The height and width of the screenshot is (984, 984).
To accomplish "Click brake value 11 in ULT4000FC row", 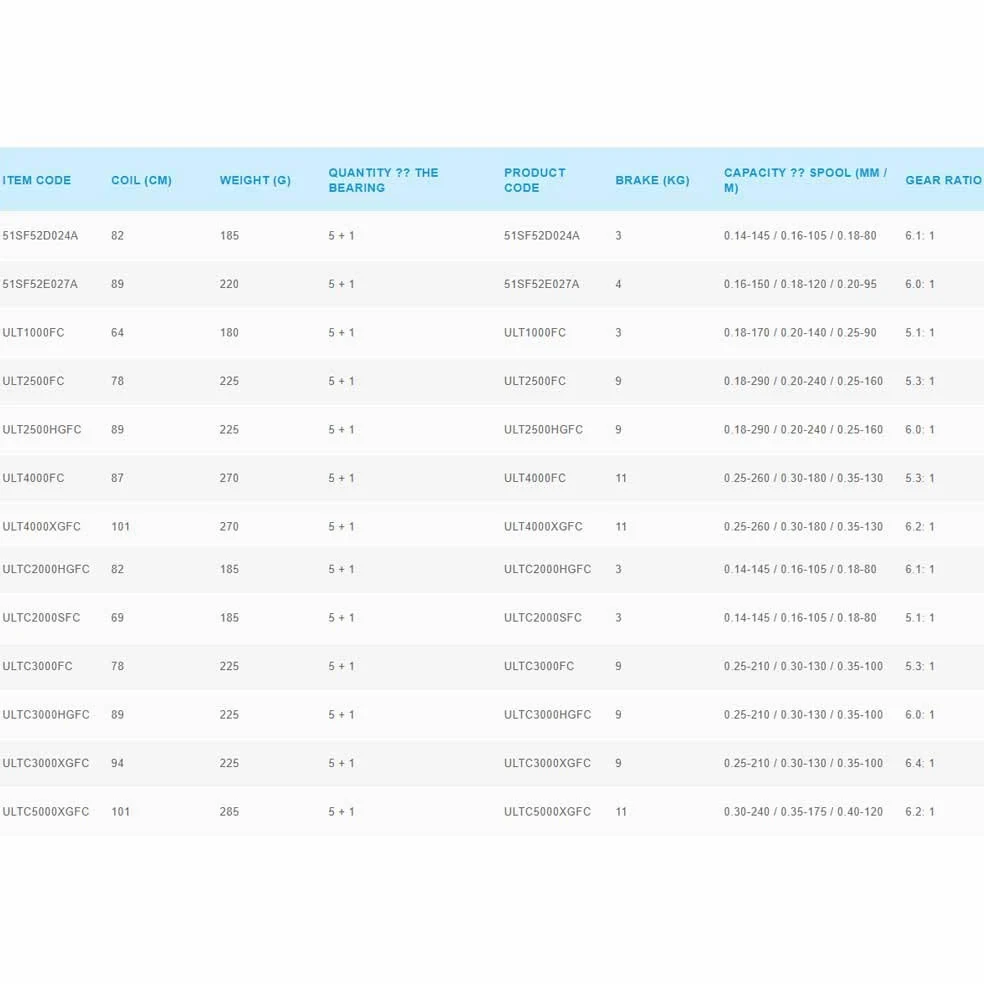I will 621,478.
